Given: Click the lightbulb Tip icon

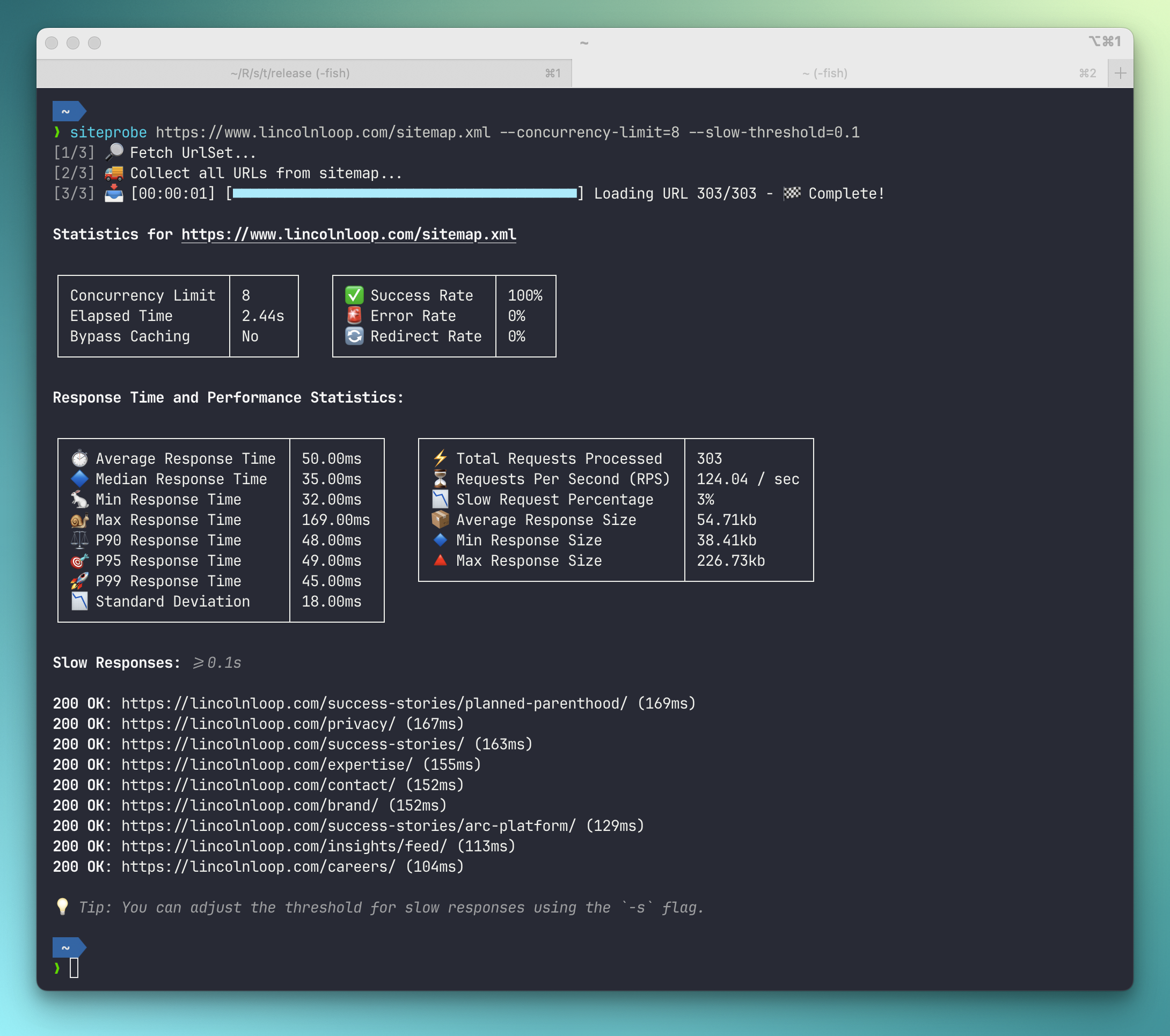Looking at the screenshot, I should pyautogui.click(x=62, y=907).
